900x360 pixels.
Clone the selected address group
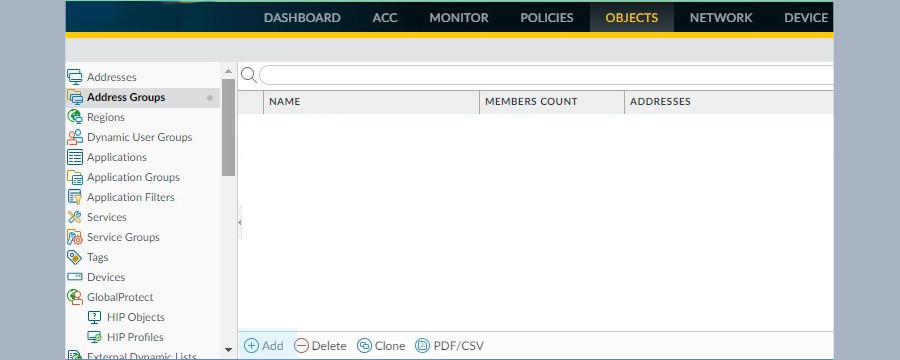(x=381, y=346)
